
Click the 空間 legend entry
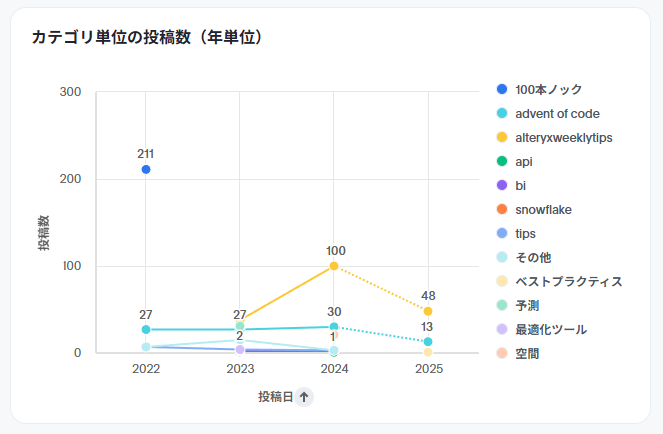point(527,354)
